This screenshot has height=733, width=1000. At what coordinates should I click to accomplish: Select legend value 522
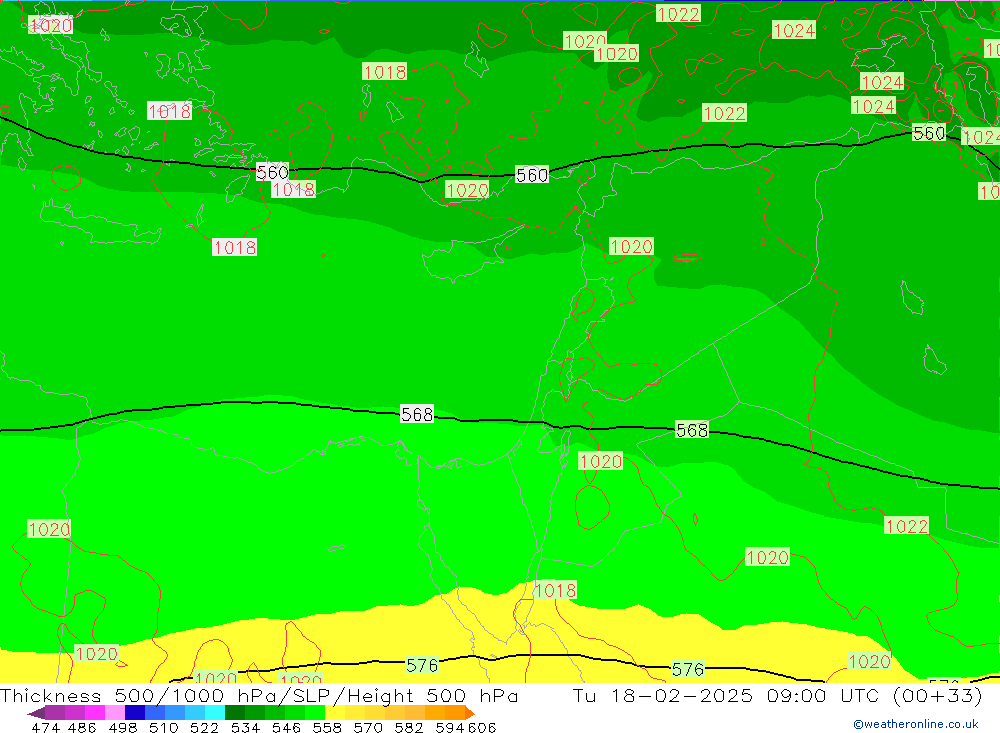point(204,727)
